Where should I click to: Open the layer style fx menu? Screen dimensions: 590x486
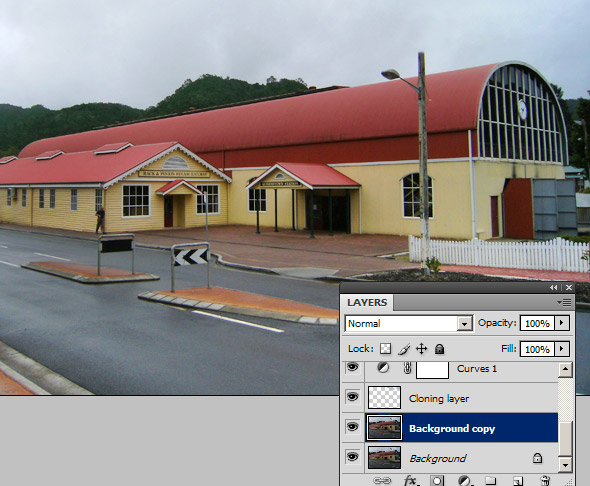click(x=411, y=481)
